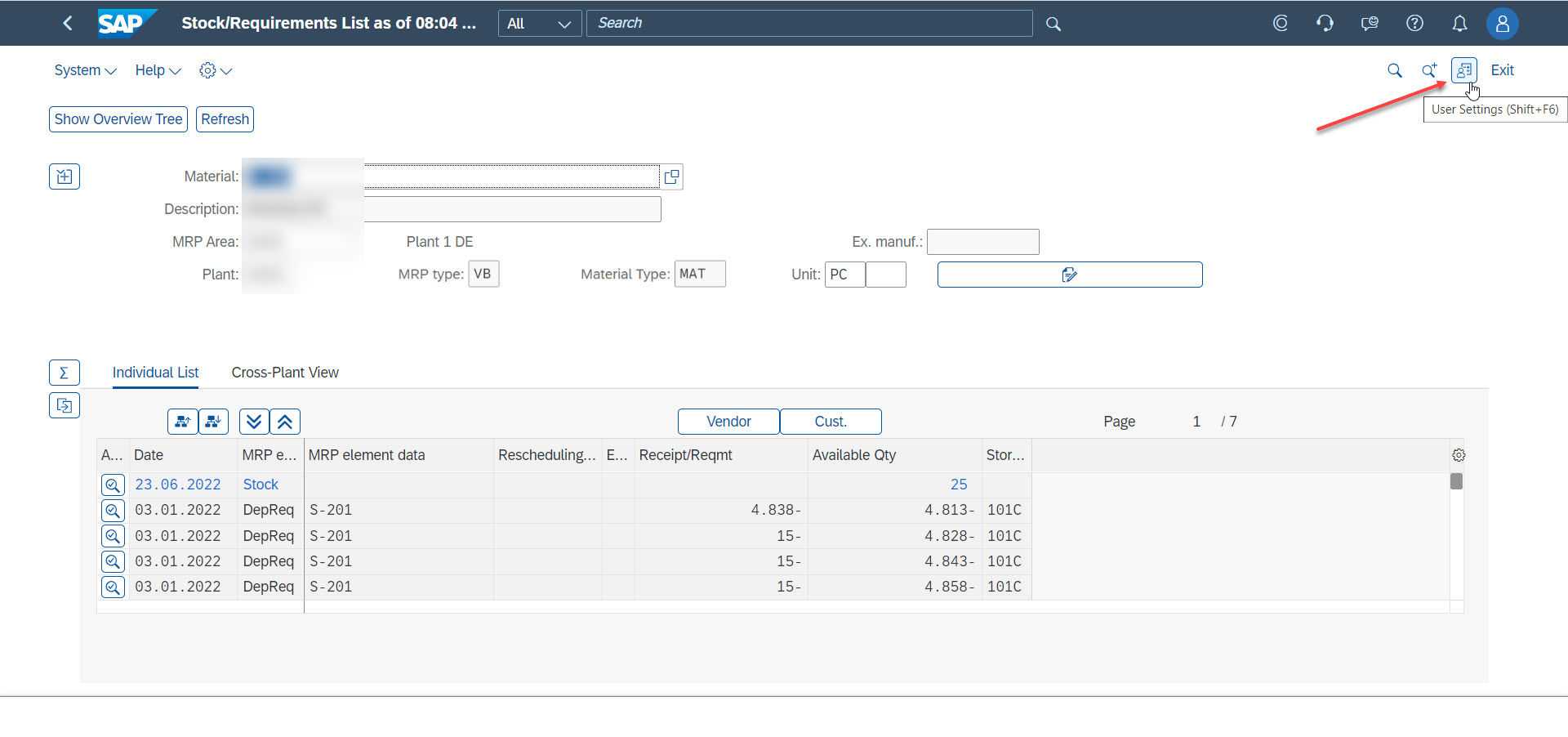Click the magnifier beside the Search field
Viewport: 1568px width, 737px height.
tap(1053, 24)
